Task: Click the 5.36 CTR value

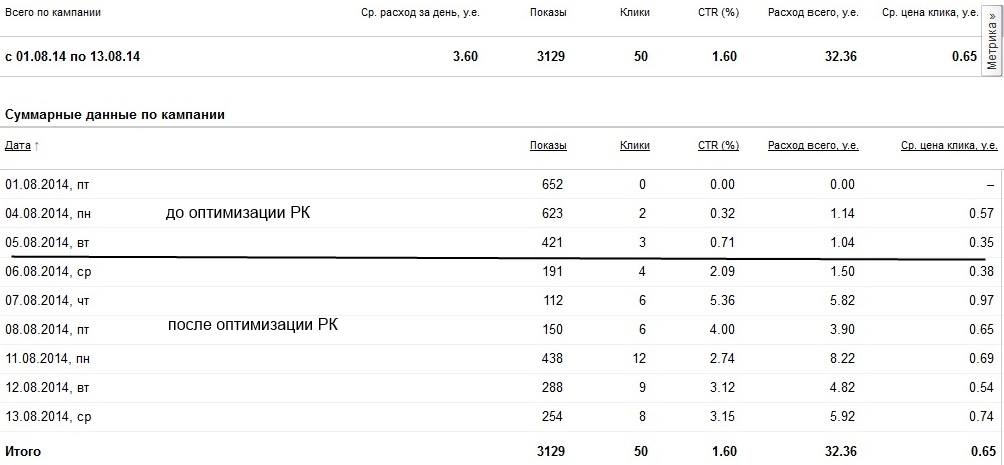Action: tap(722, 300)
